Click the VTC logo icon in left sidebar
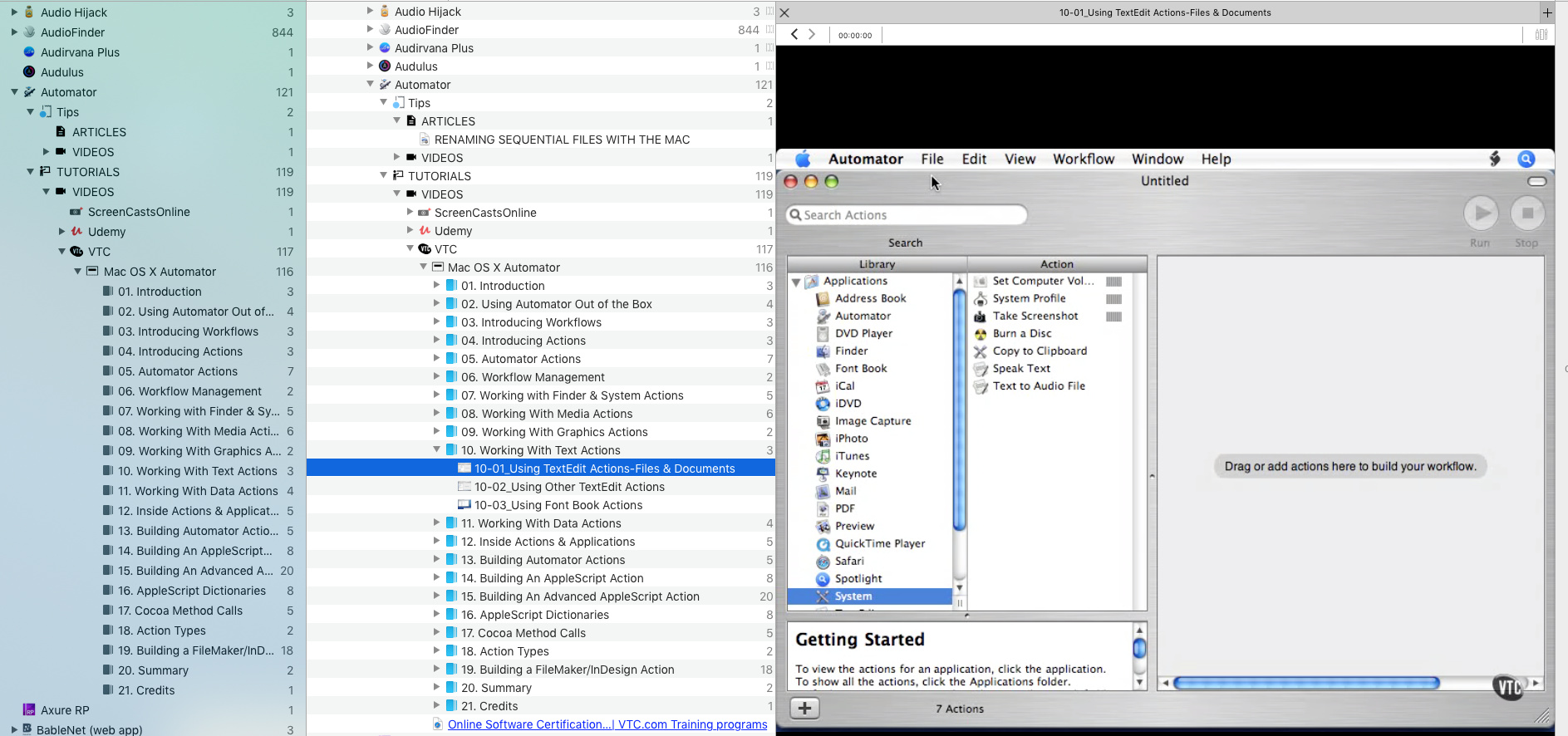The width and height of the screenshot is (1568, 736). point(76,252)
